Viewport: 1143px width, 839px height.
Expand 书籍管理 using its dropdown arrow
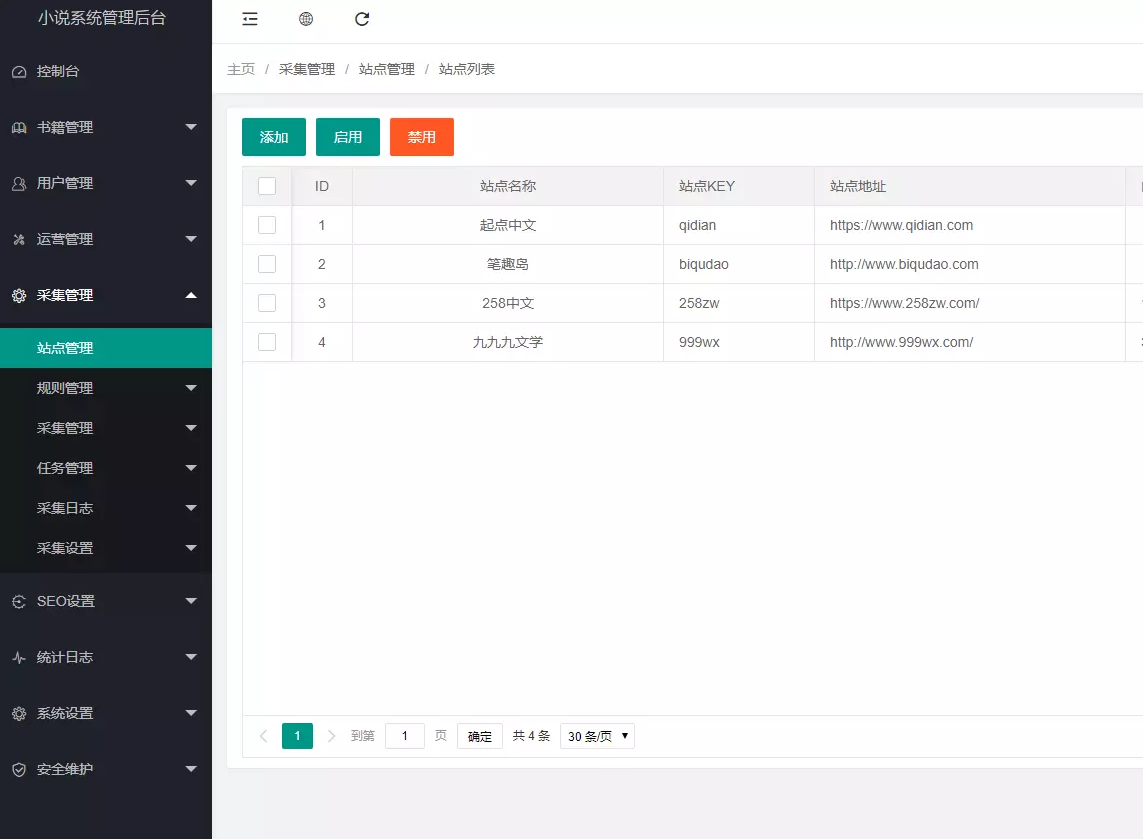[191, 127]
